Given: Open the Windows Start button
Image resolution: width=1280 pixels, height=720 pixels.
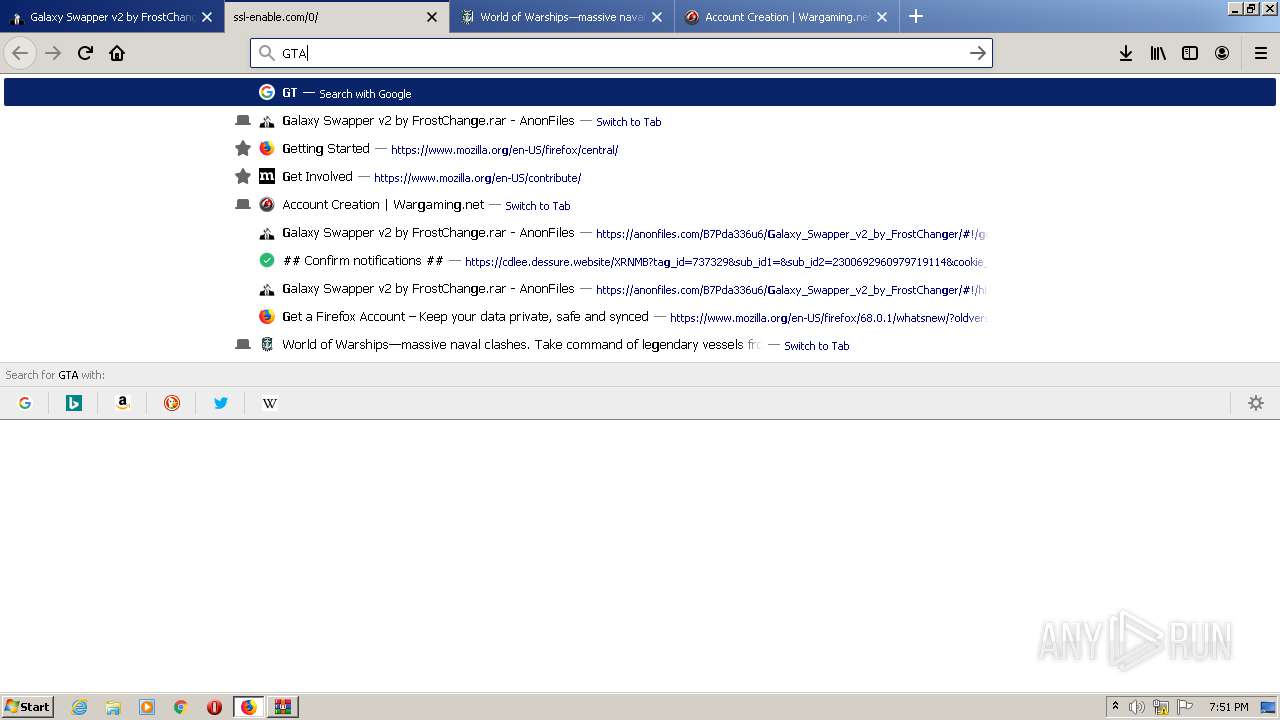Looking at the screenshot, I should [x=28, y=706].
